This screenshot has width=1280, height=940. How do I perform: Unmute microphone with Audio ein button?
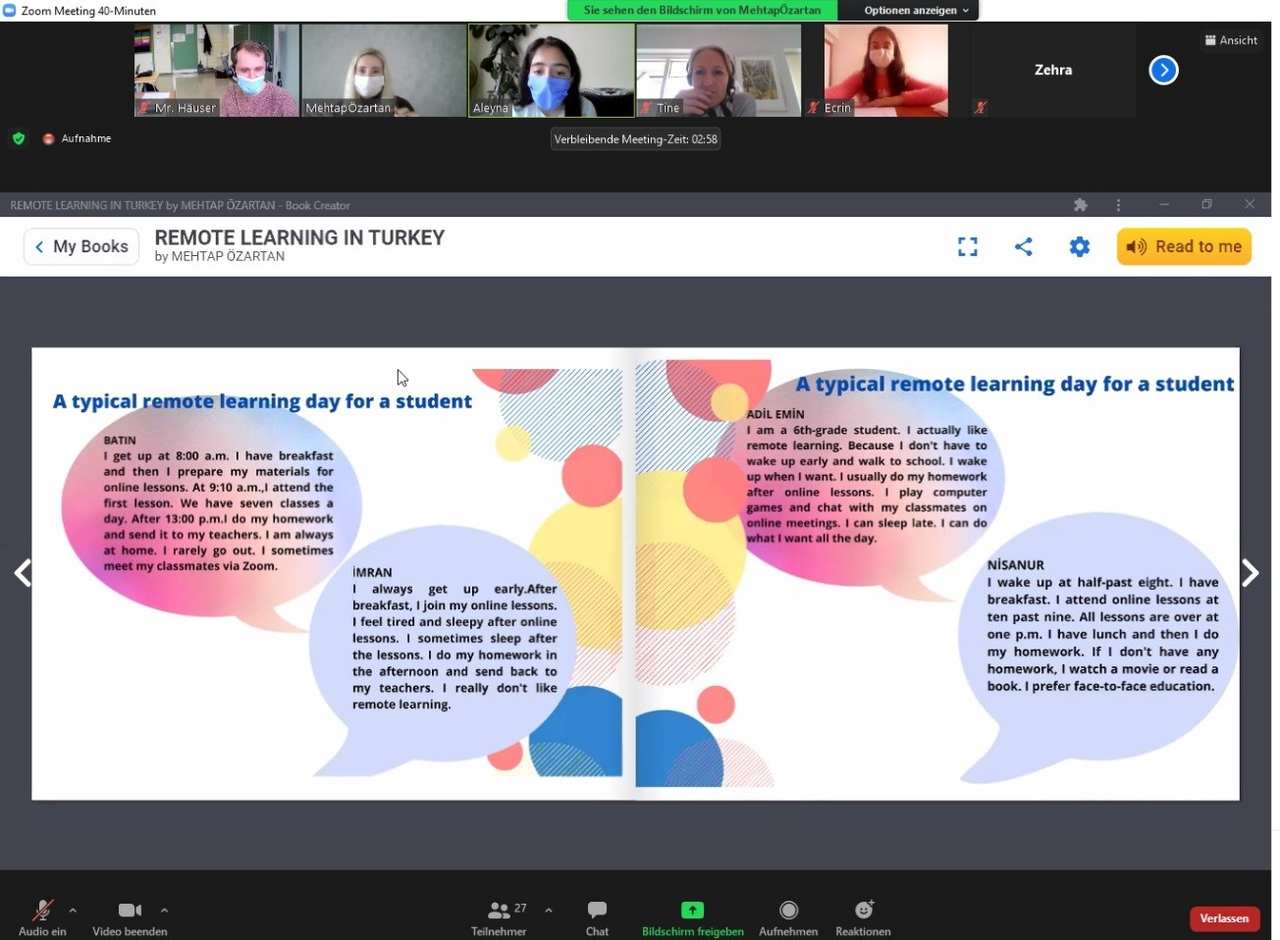click(42, 916)
